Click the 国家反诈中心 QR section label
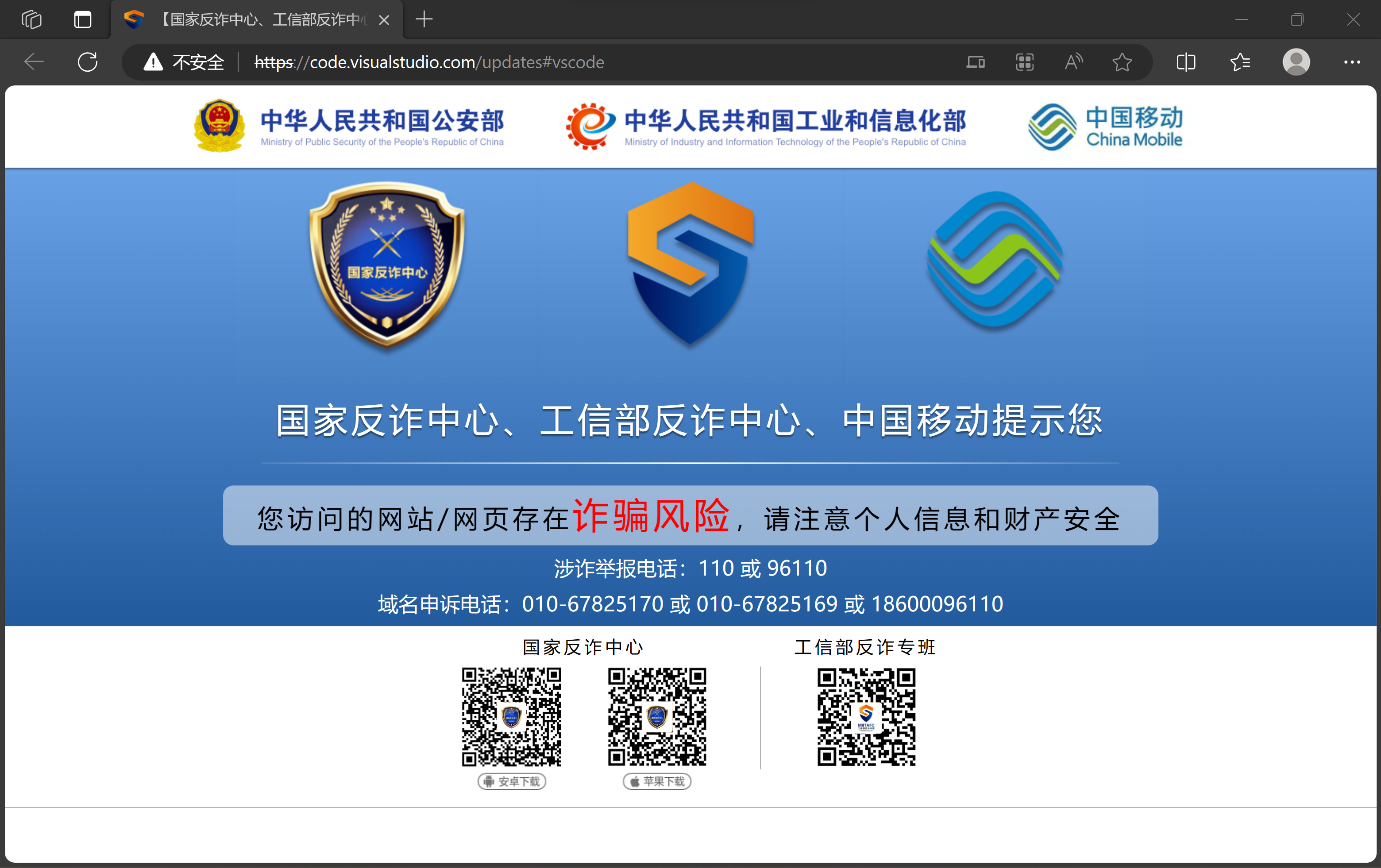Viewport: 1381px width, 868px height. tap(583, 647)
